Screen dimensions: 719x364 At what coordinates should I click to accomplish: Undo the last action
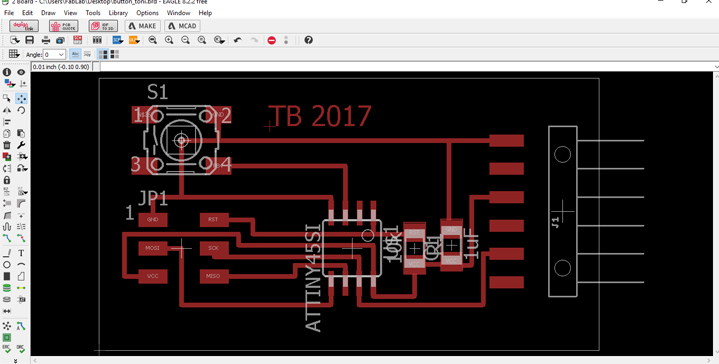tap(238, 40)
